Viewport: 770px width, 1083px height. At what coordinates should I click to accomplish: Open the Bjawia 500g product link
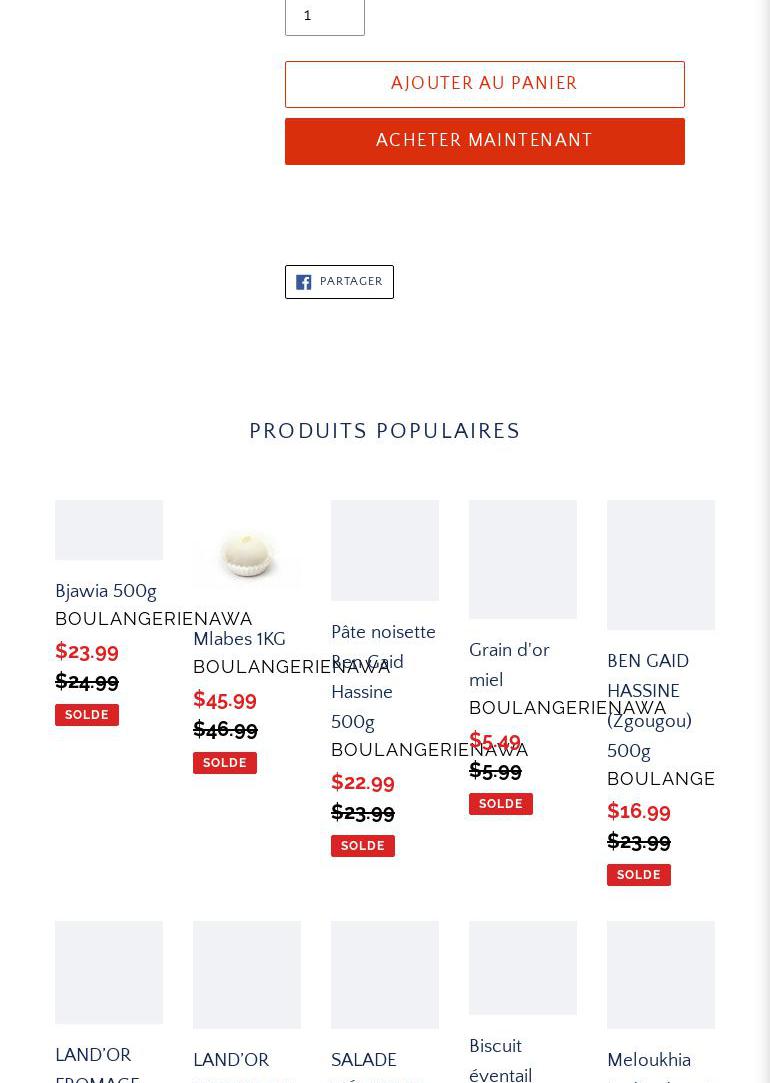coord(106,591)
